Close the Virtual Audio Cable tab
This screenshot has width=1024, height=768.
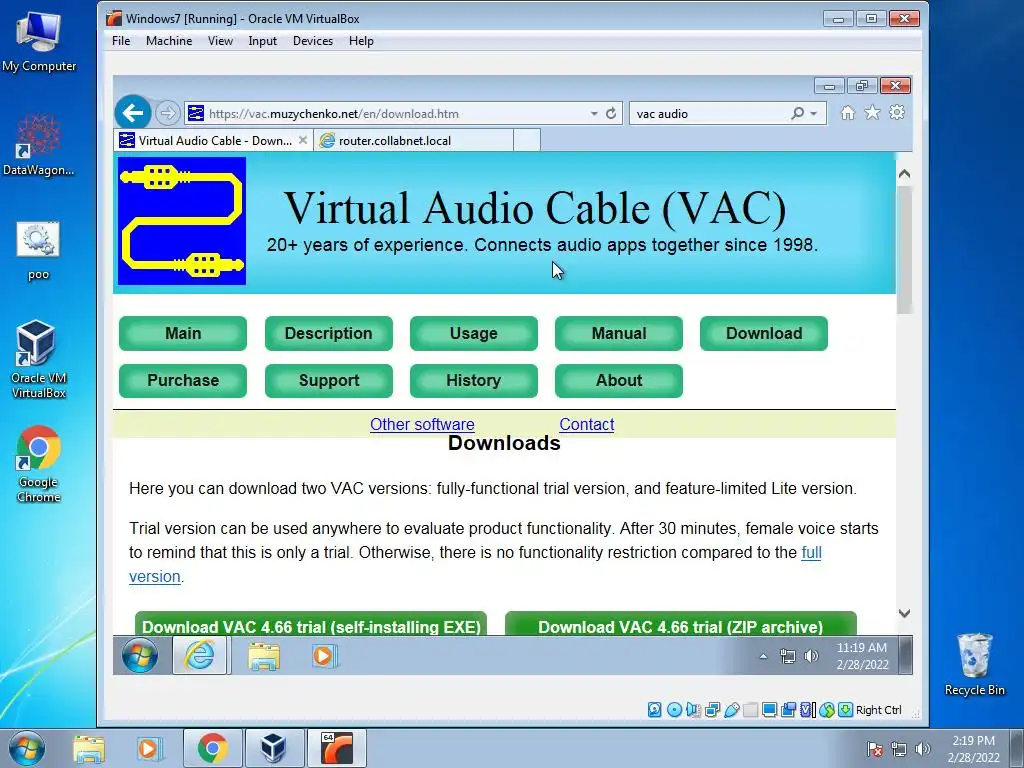(302, 140)
